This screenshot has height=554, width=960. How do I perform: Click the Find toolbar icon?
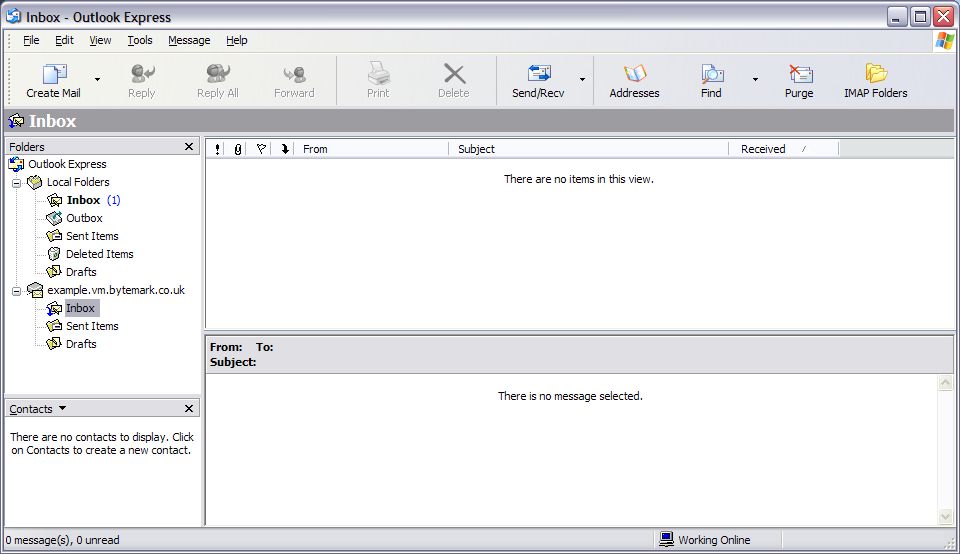[711, 74]
